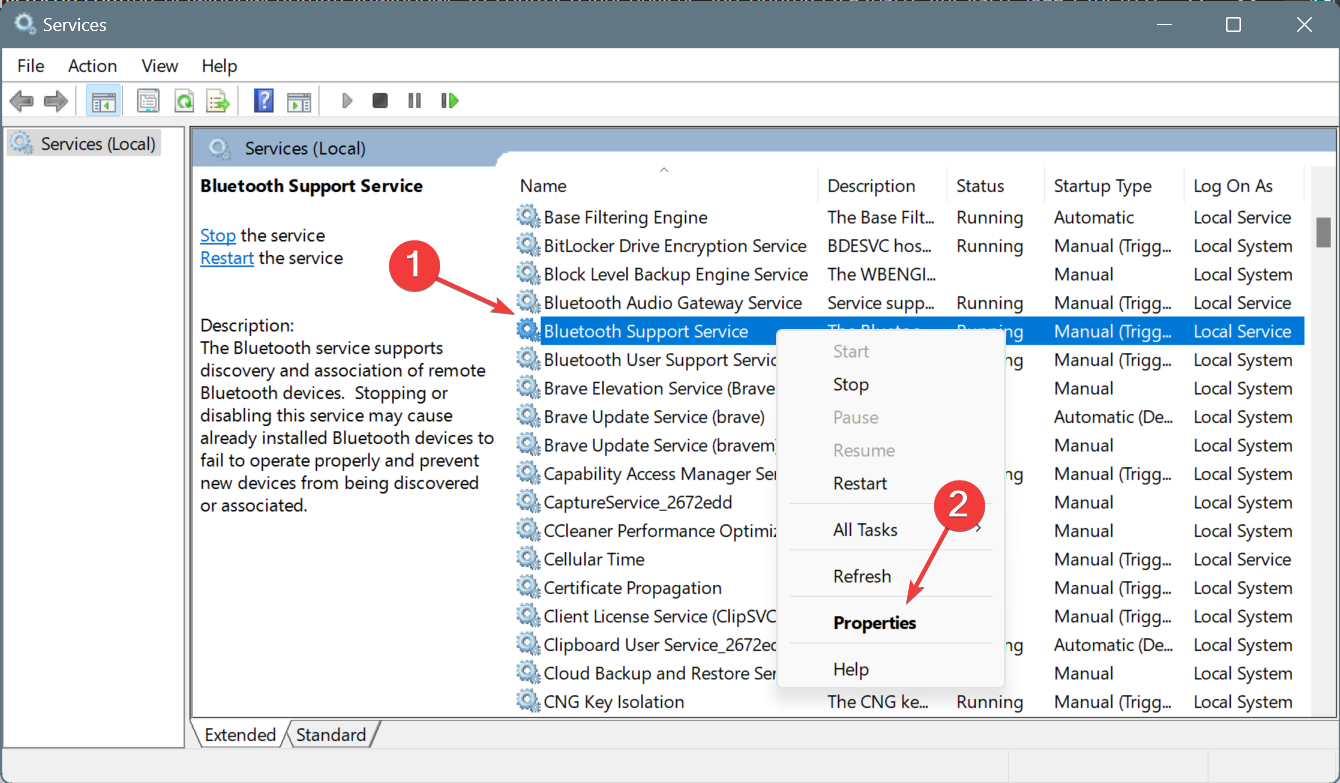Click gear icon of BitLocker Drive Encryption Service
The height and width of the screenshot is (783, 1340).
[528, 246]
